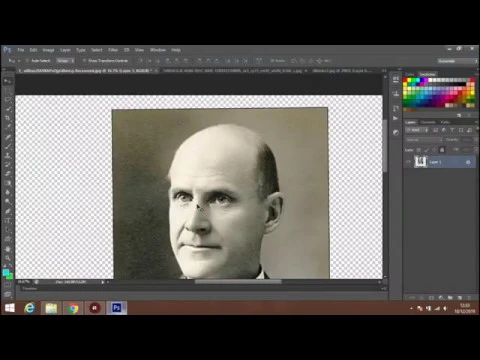Select the Healing Brush tool
480x360 pixels.
click(8, 137)
